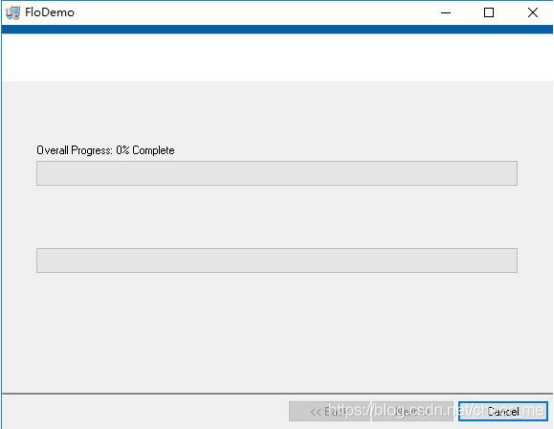Select the Overall Progress: 0% Complete label
This screenshot has height=429, width=554.
pyautogui.click(x=105, y=150)
